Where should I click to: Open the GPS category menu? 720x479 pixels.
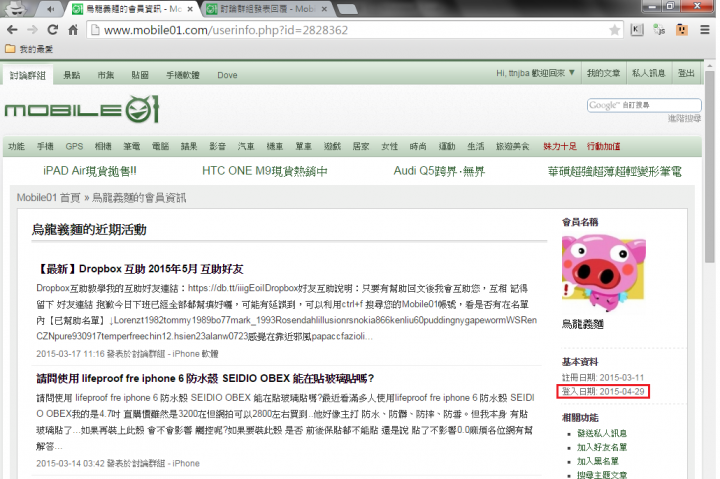click(x=74, y=147)
